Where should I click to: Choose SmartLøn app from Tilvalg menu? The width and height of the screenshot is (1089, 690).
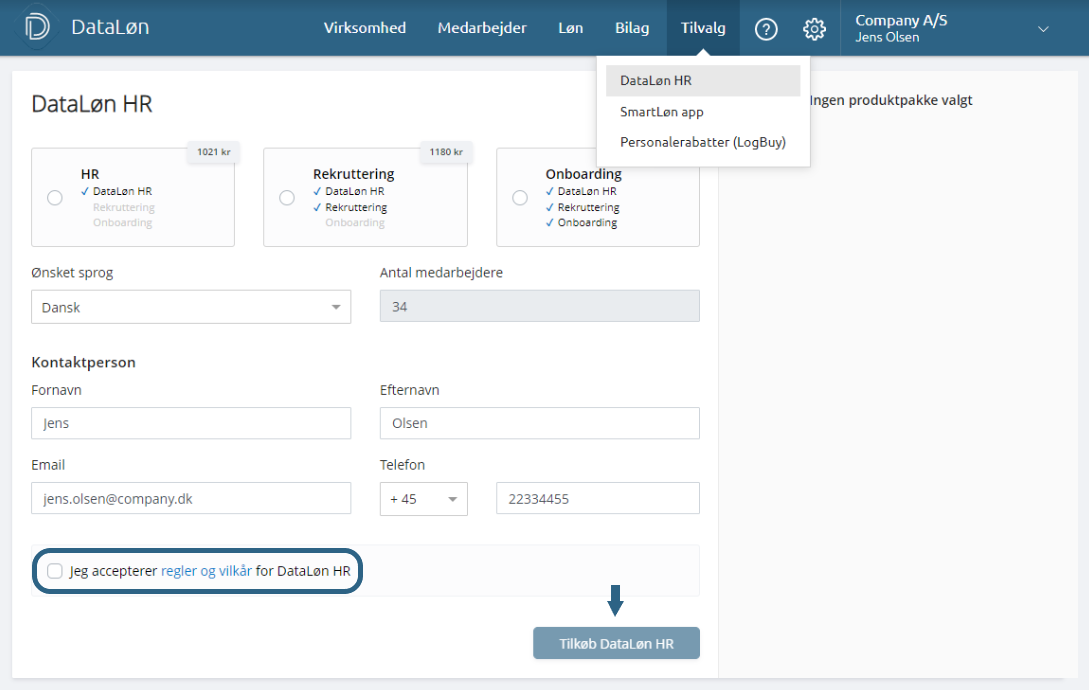coord(662,112)
